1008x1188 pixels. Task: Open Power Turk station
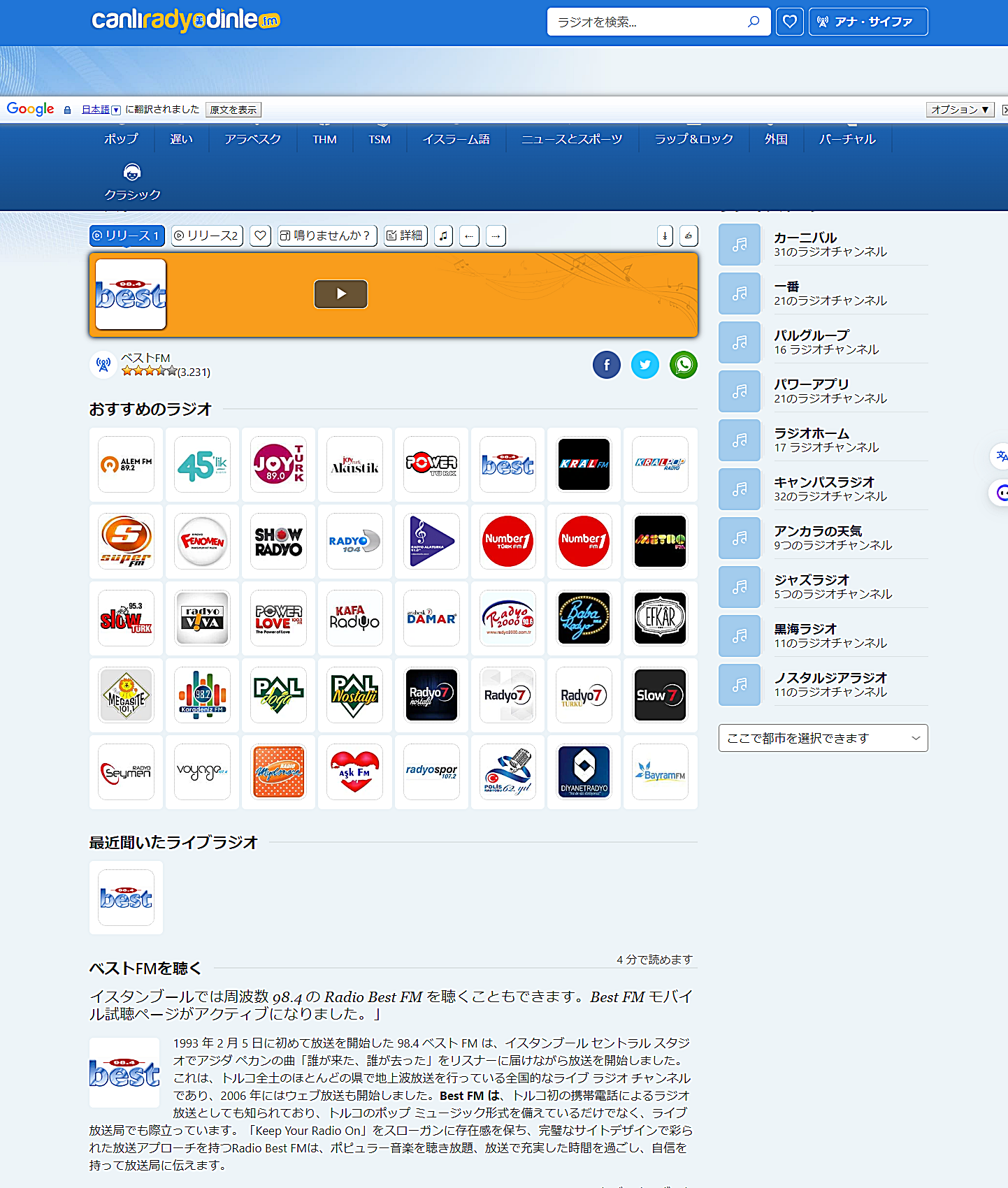431,465
